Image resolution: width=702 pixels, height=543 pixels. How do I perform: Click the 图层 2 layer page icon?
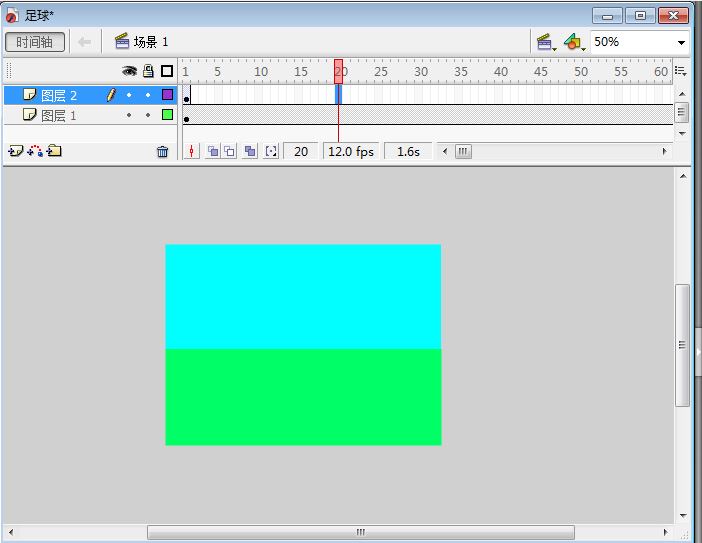30,94
